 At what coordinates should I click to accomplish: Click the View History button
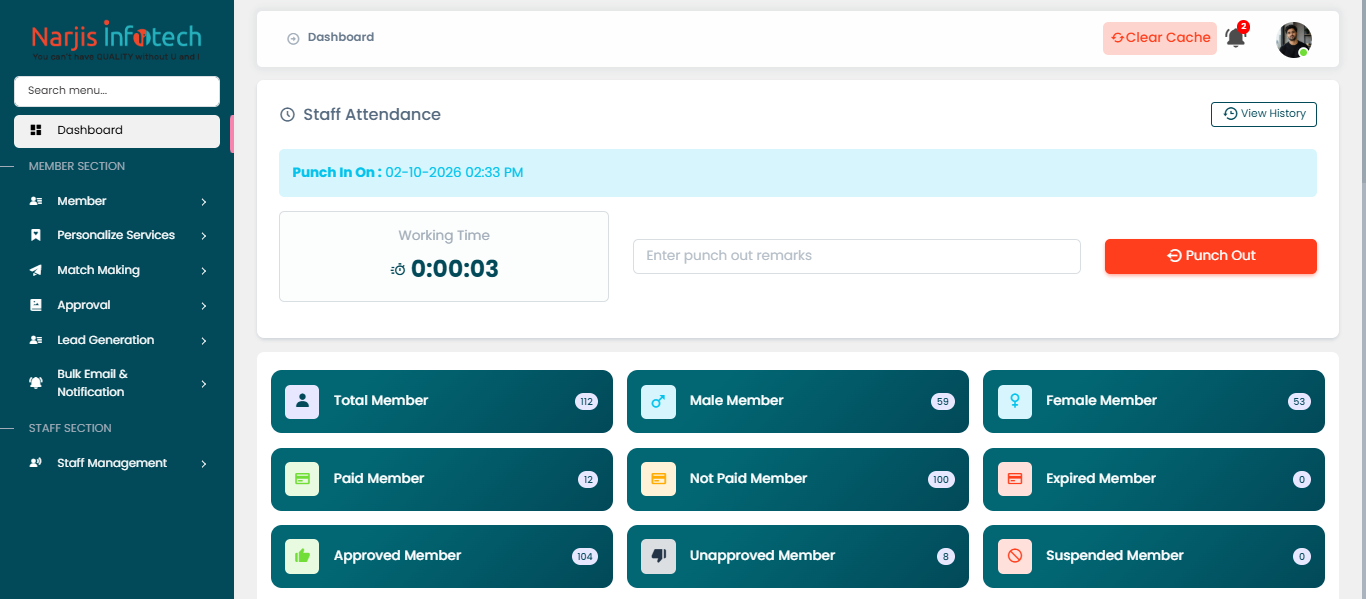(x=1264, y=114)
